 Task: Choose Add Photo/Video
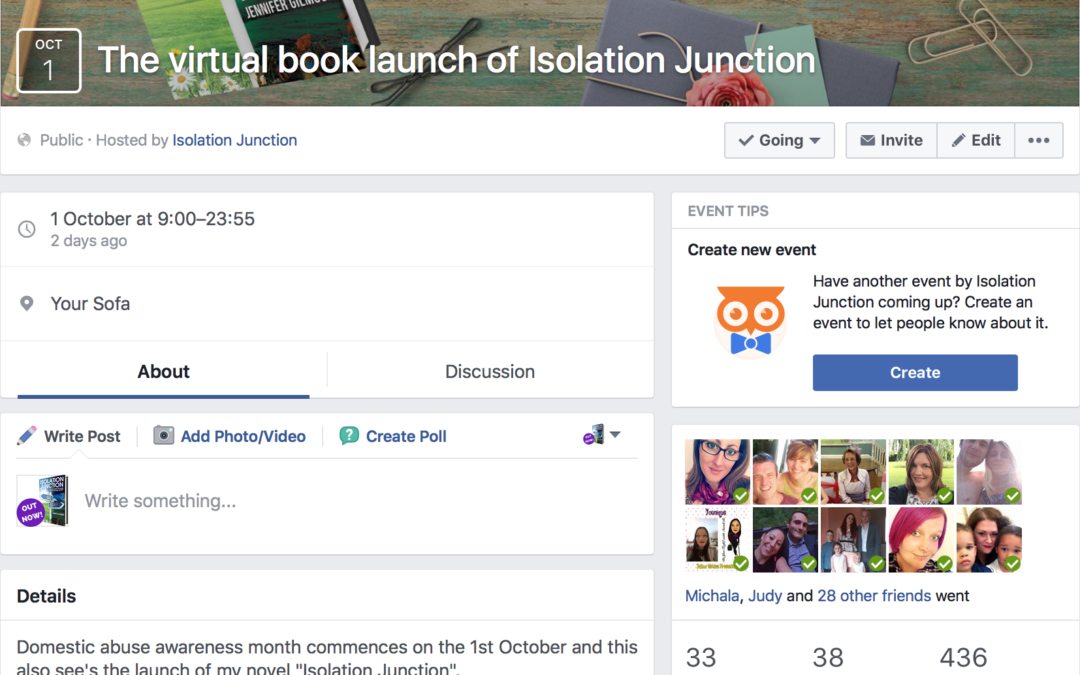tap(243, 437)
